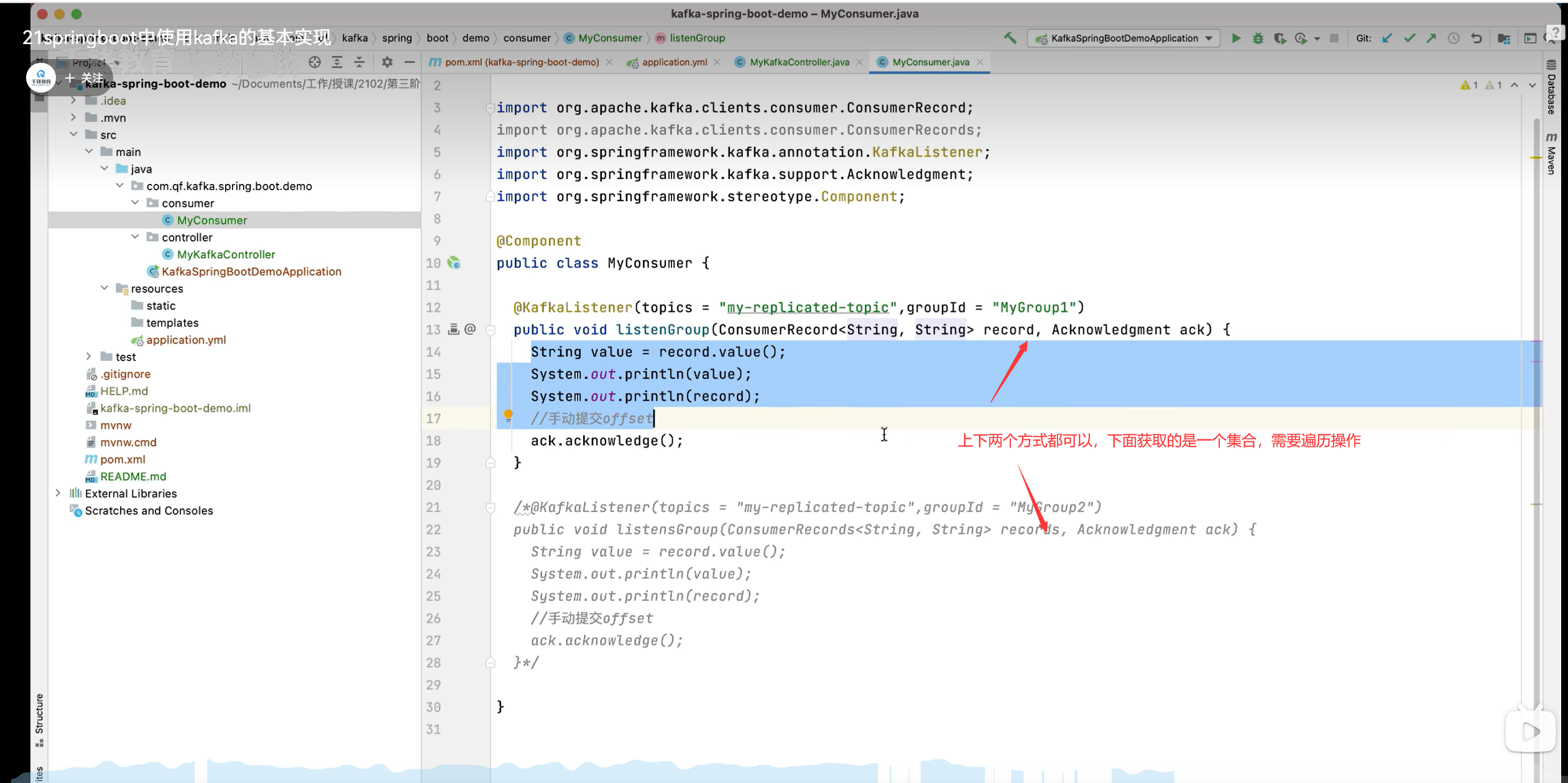
Task: Start the Debug bug icon
Action: click(x=1258, y=38)
